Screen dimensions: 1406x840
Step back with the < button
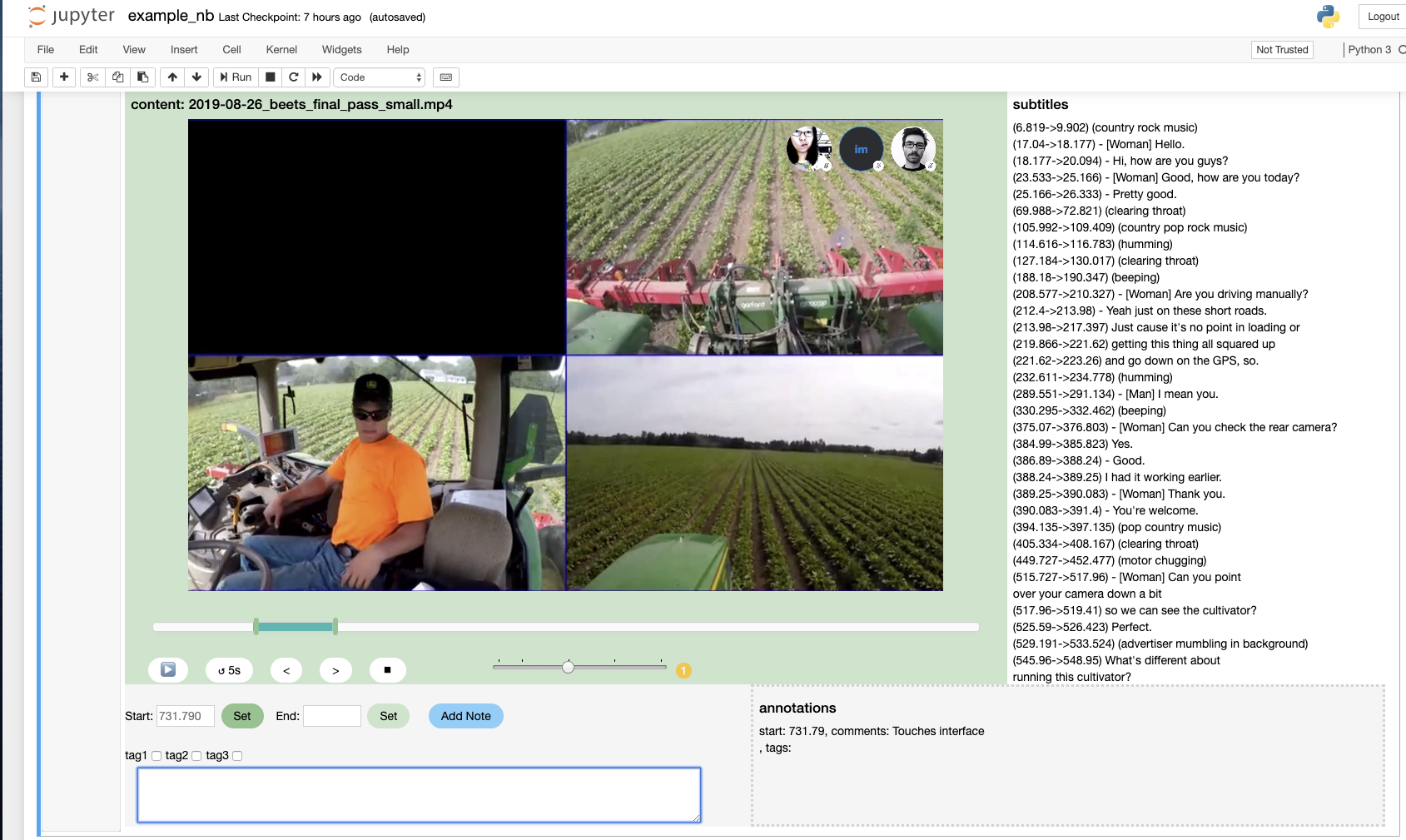(x=286, y=670)
